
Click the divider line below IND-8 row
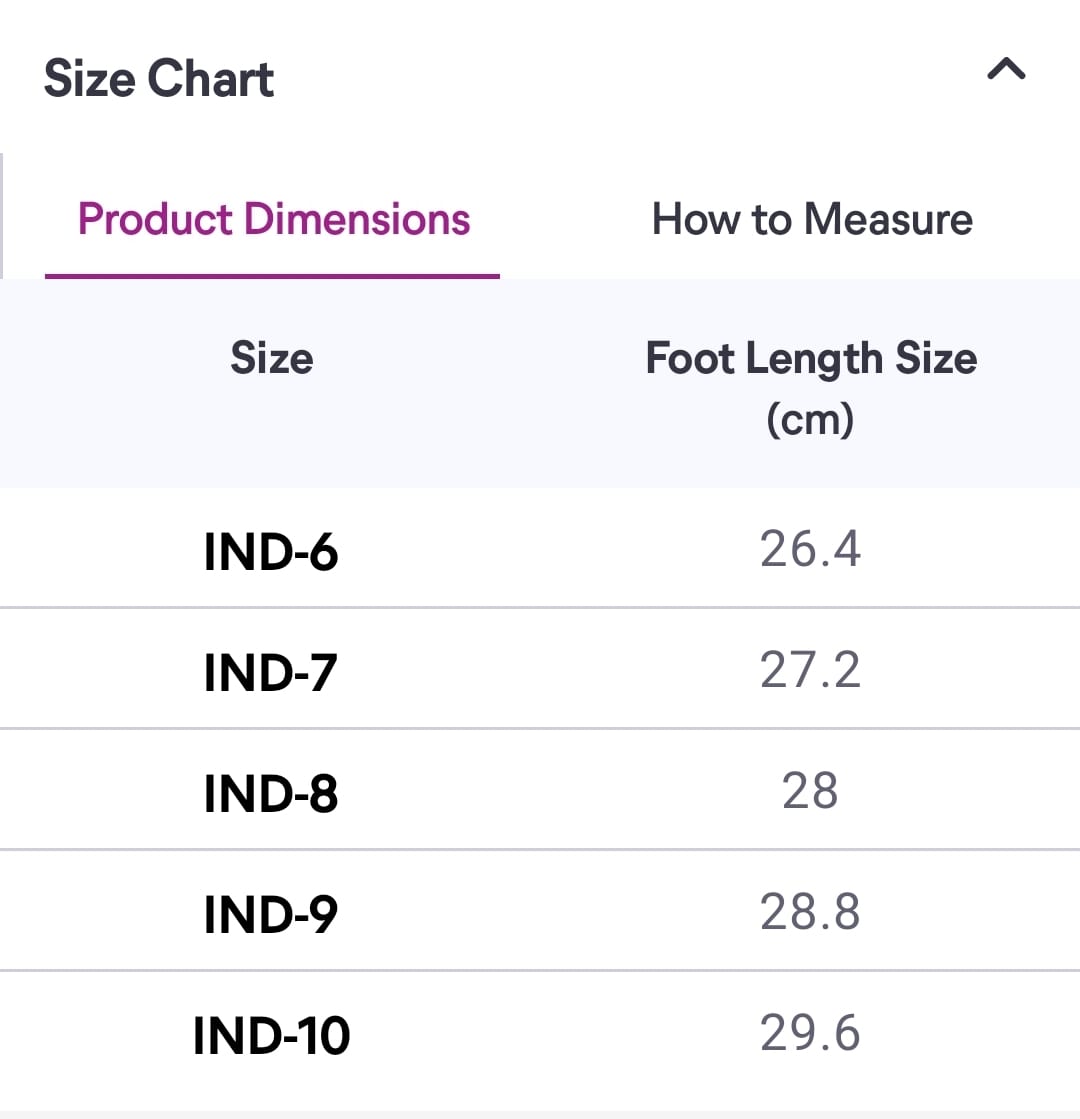pyautogui.click(x=540, y=849)
